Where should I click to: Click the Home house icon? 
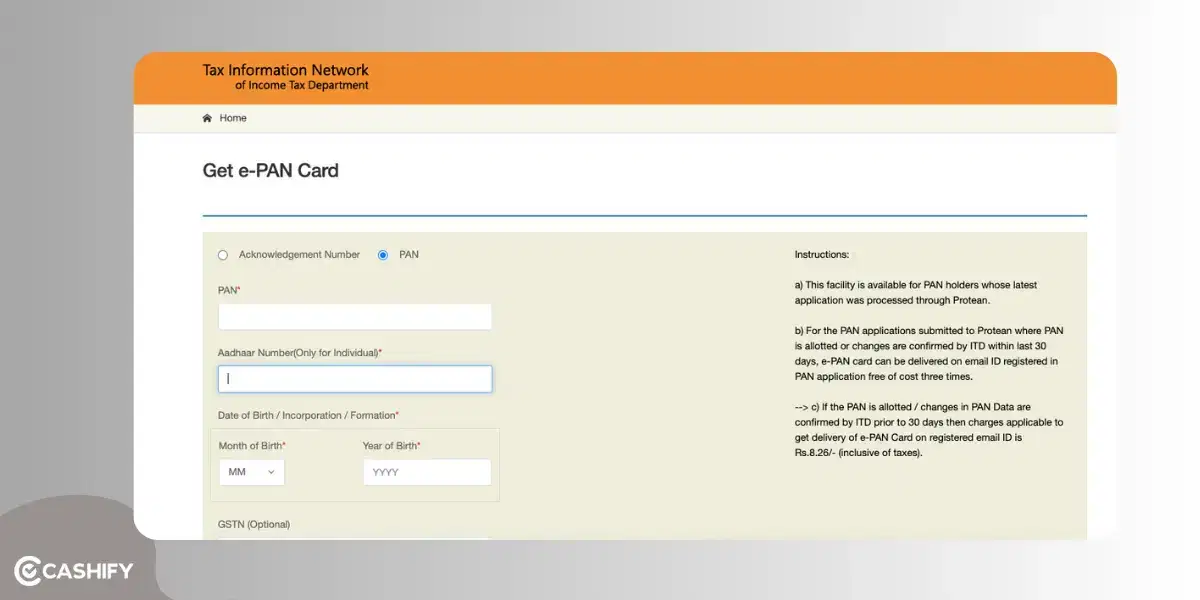207,118
